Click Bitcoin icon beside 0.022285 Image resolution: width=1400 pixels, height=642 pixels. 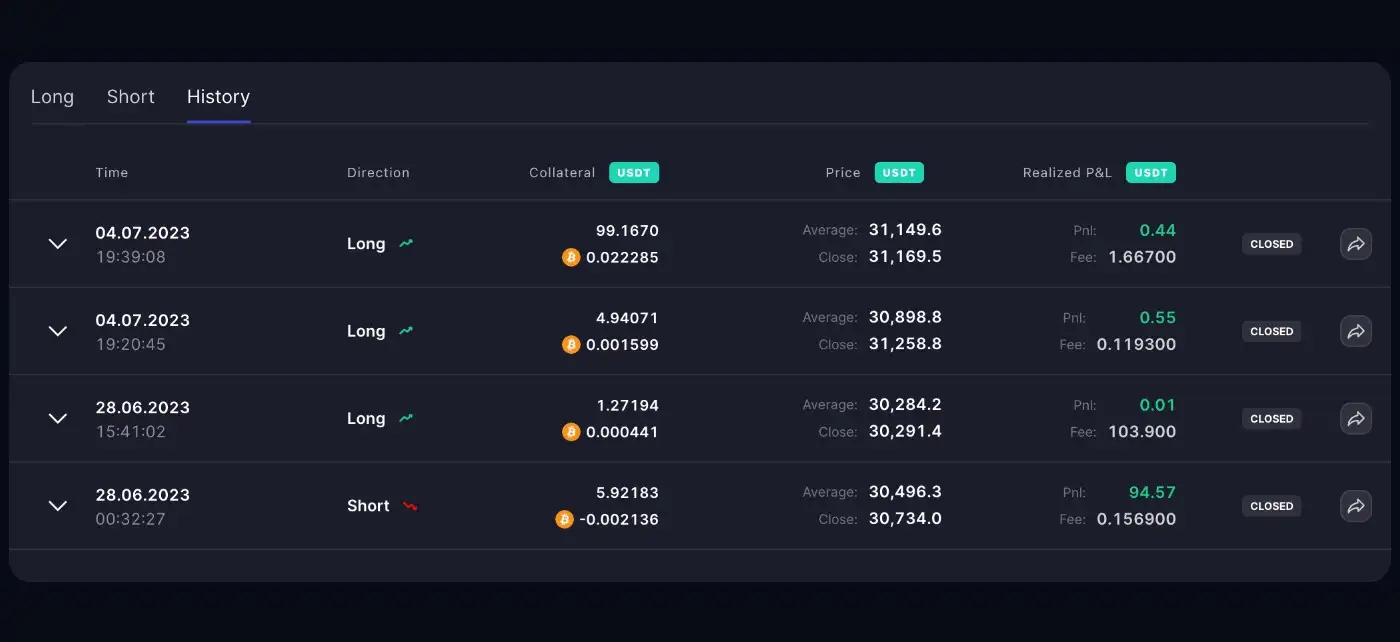(571, 258)
